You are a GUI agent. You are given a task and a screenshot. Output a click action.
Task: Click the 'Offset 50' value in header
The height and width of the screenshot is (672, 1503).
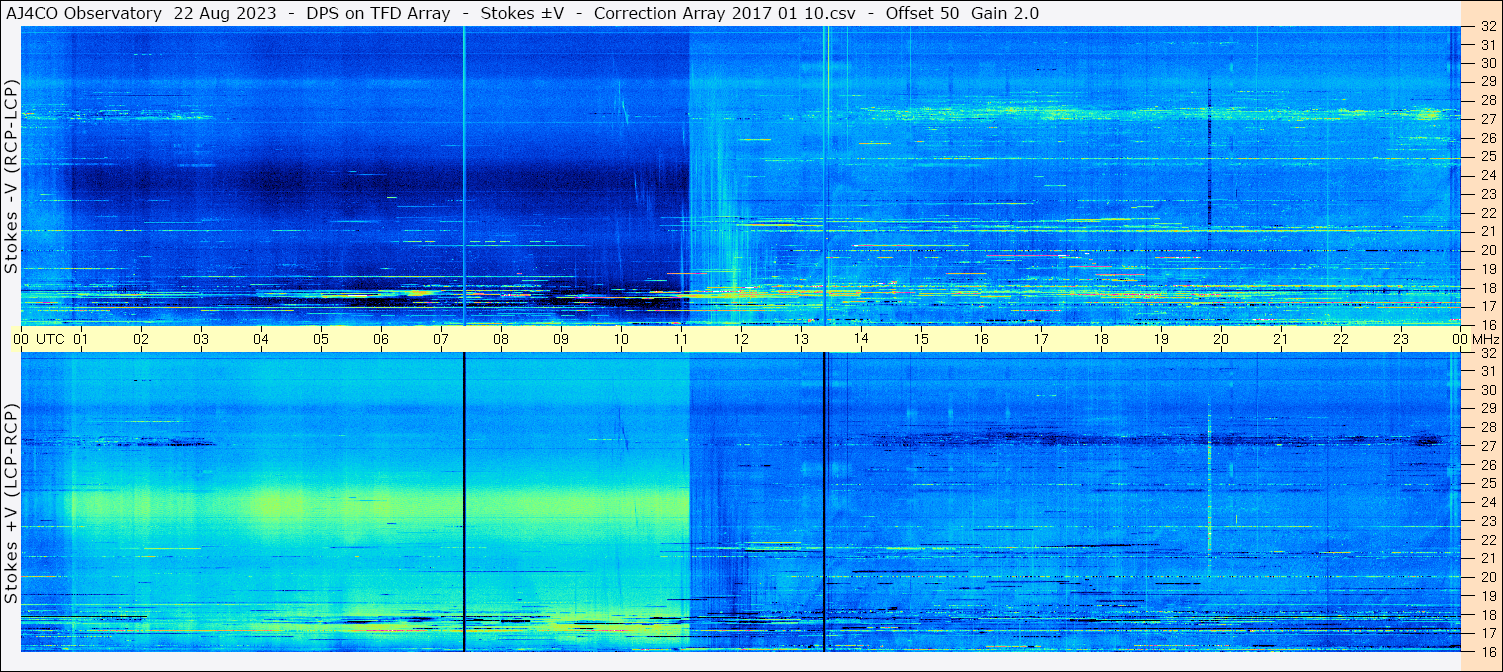[924, 13]
